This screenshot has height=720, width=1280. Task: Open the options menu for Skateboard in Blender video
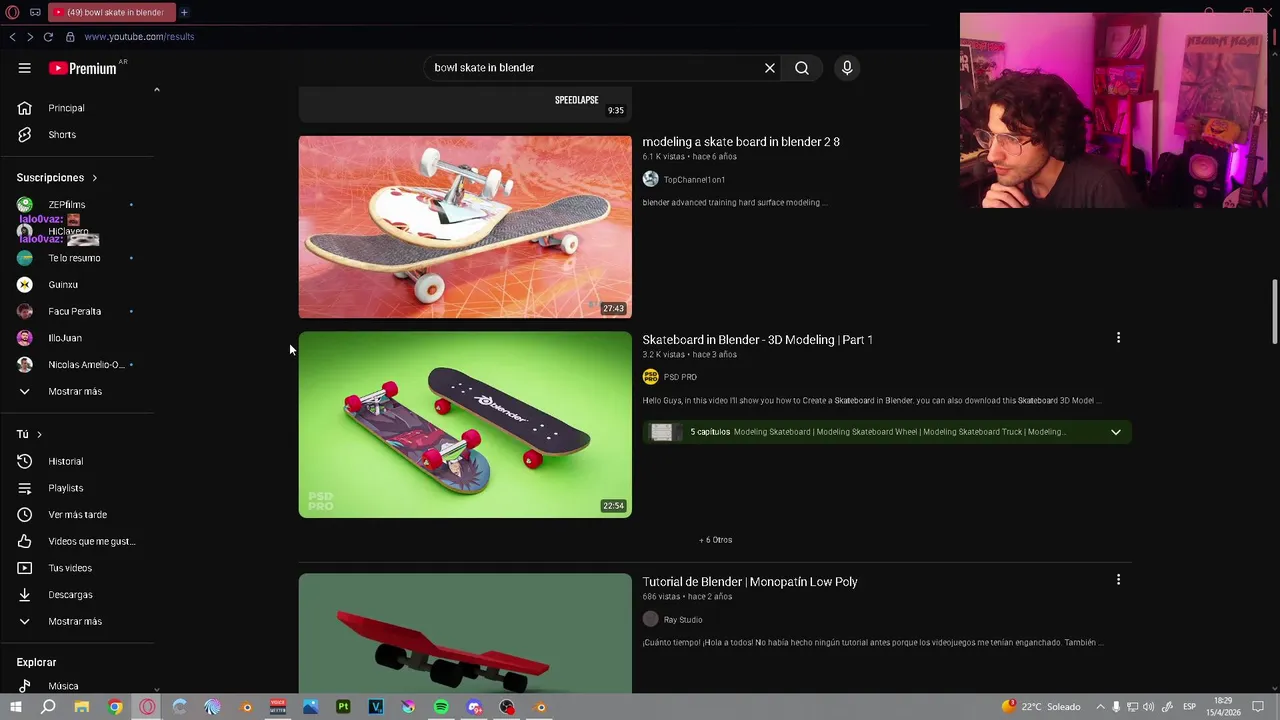click(1118, 338)
